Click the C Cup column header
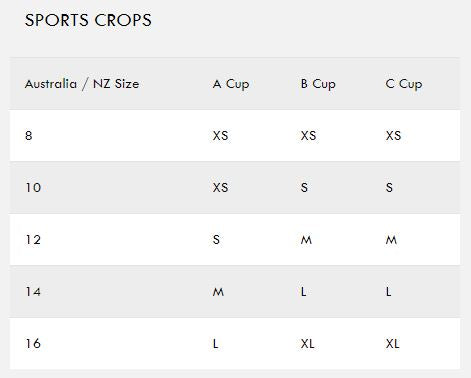Image resolution: width=471 pixels, height=378 pixels. (x=404, y=84)
